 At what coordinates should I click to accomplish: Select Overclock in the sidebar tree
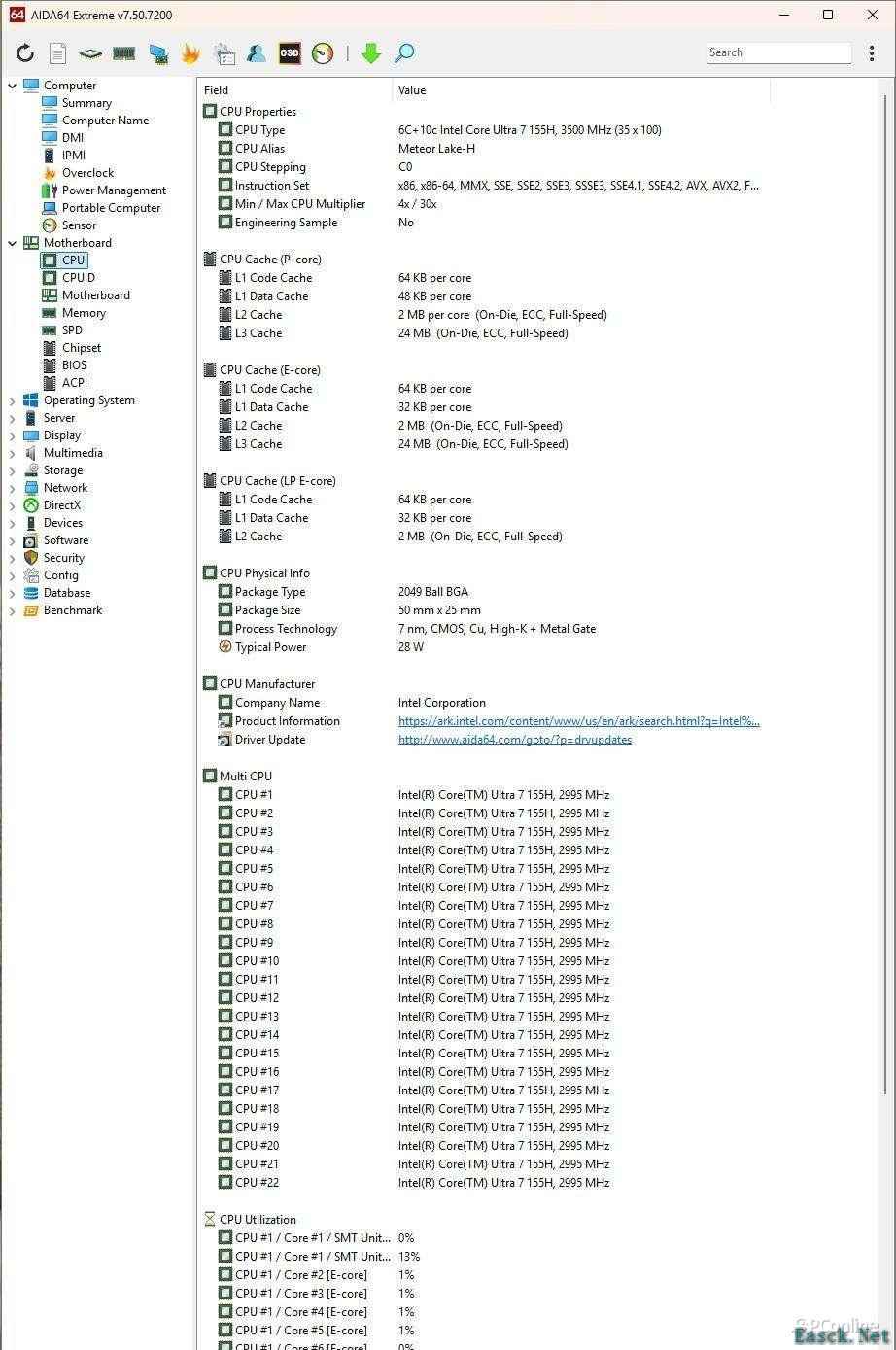tap(87, 173)
